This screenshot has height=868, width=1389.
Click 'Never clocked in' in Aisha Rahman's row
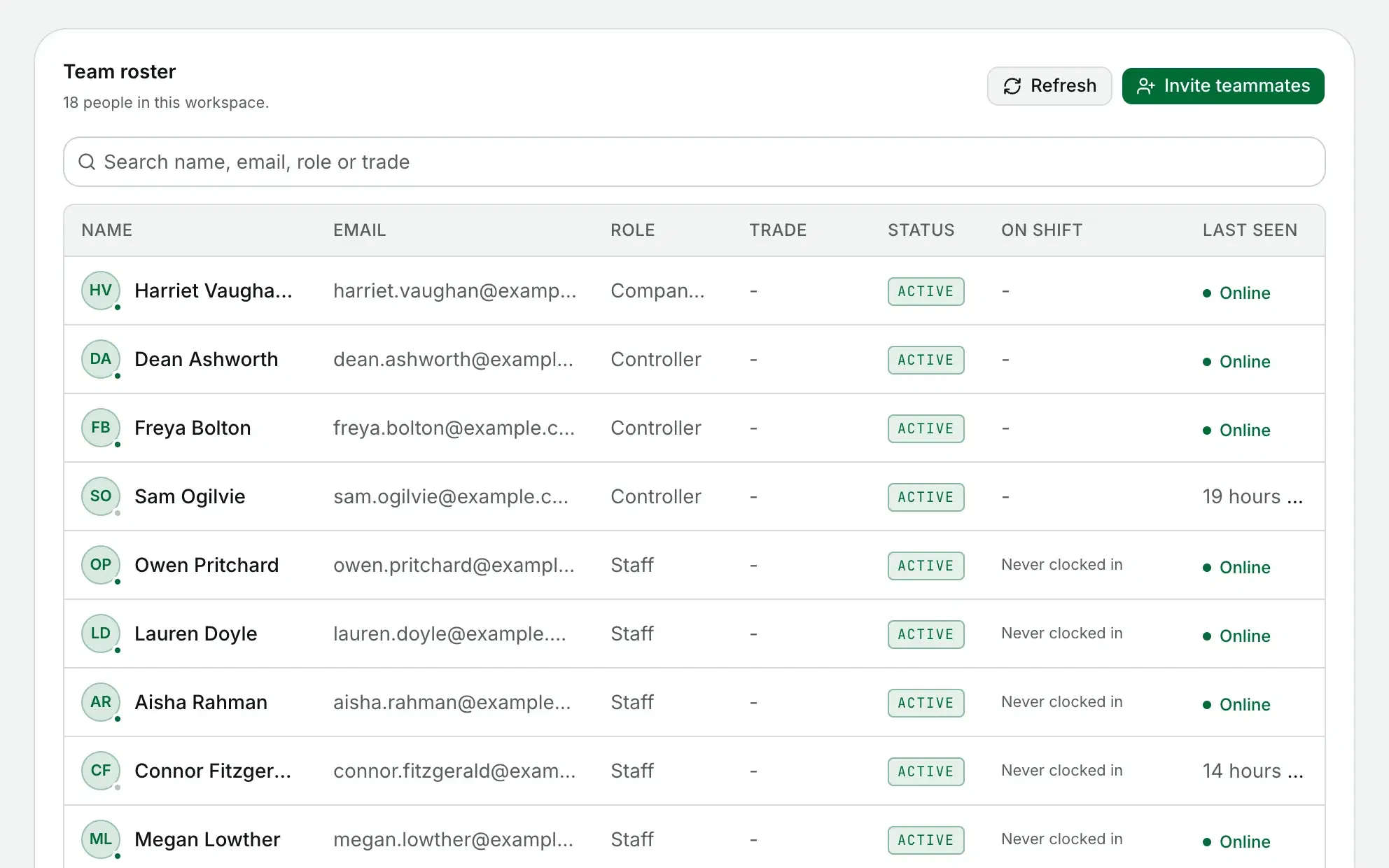click(x=1062, y=701)
